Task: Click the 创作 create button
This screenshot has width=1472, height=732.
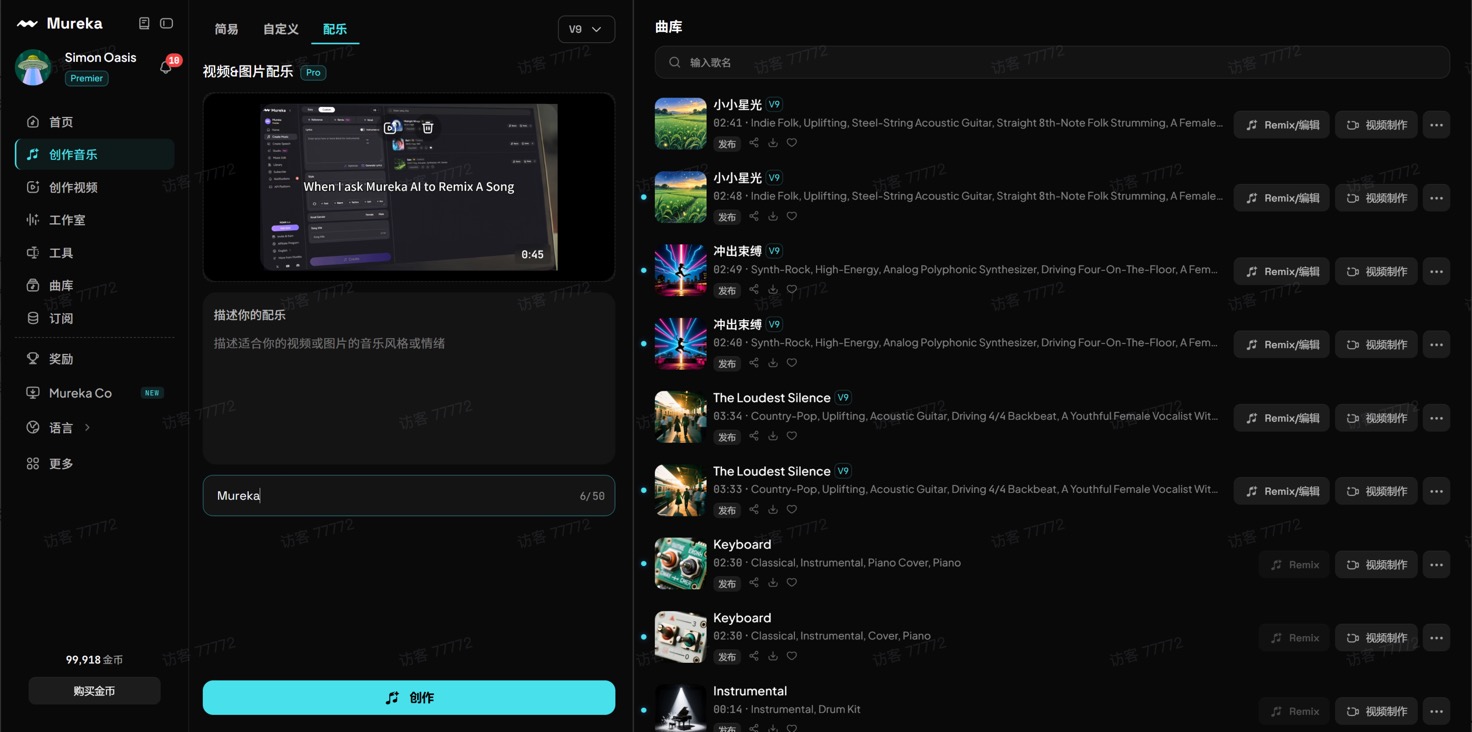Action: coord(409,698)
